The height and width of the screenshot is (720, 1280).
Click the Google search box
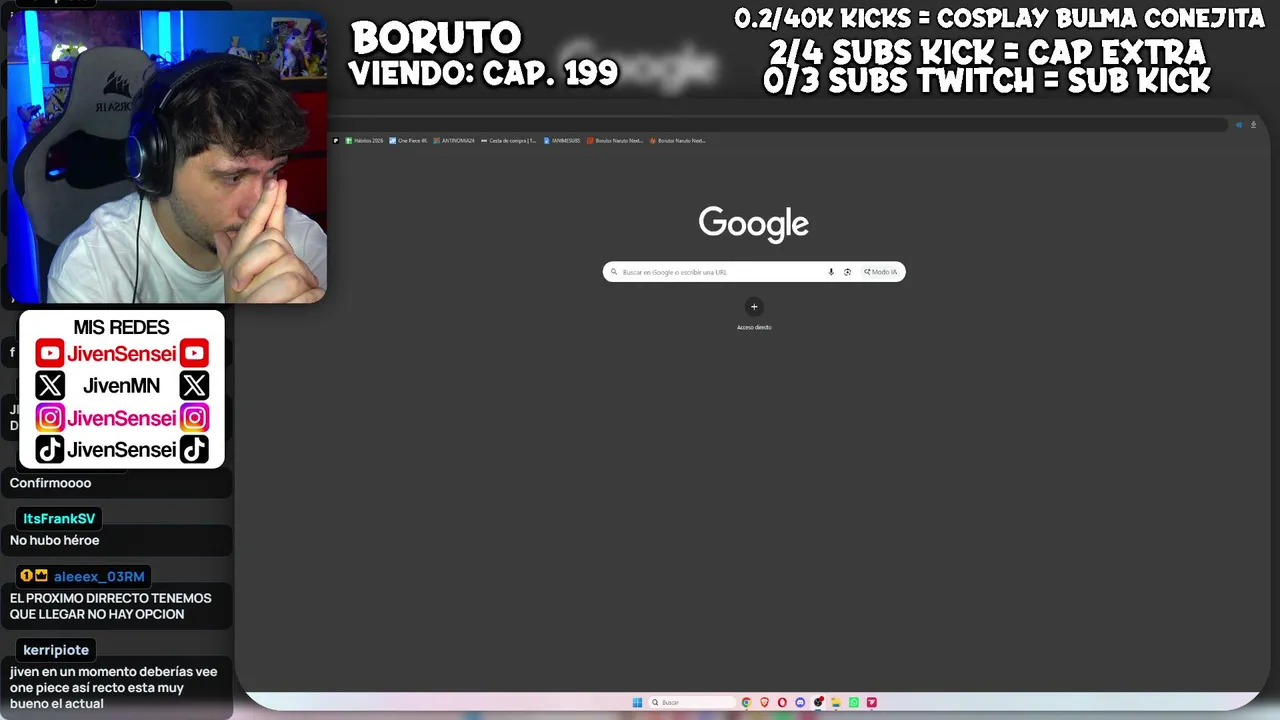point(754,272)
